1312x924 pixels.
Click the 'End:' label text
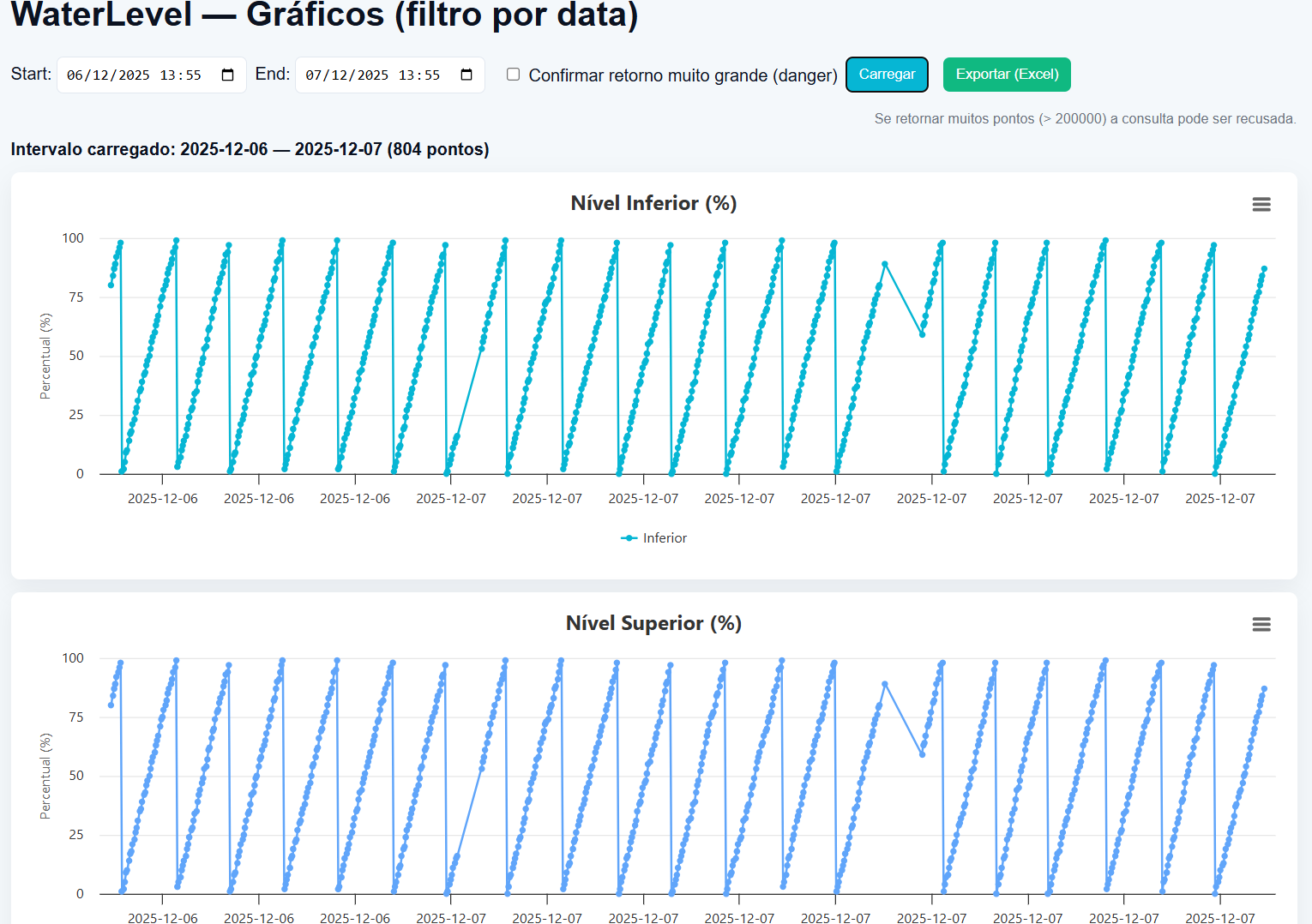click(272, 75)
